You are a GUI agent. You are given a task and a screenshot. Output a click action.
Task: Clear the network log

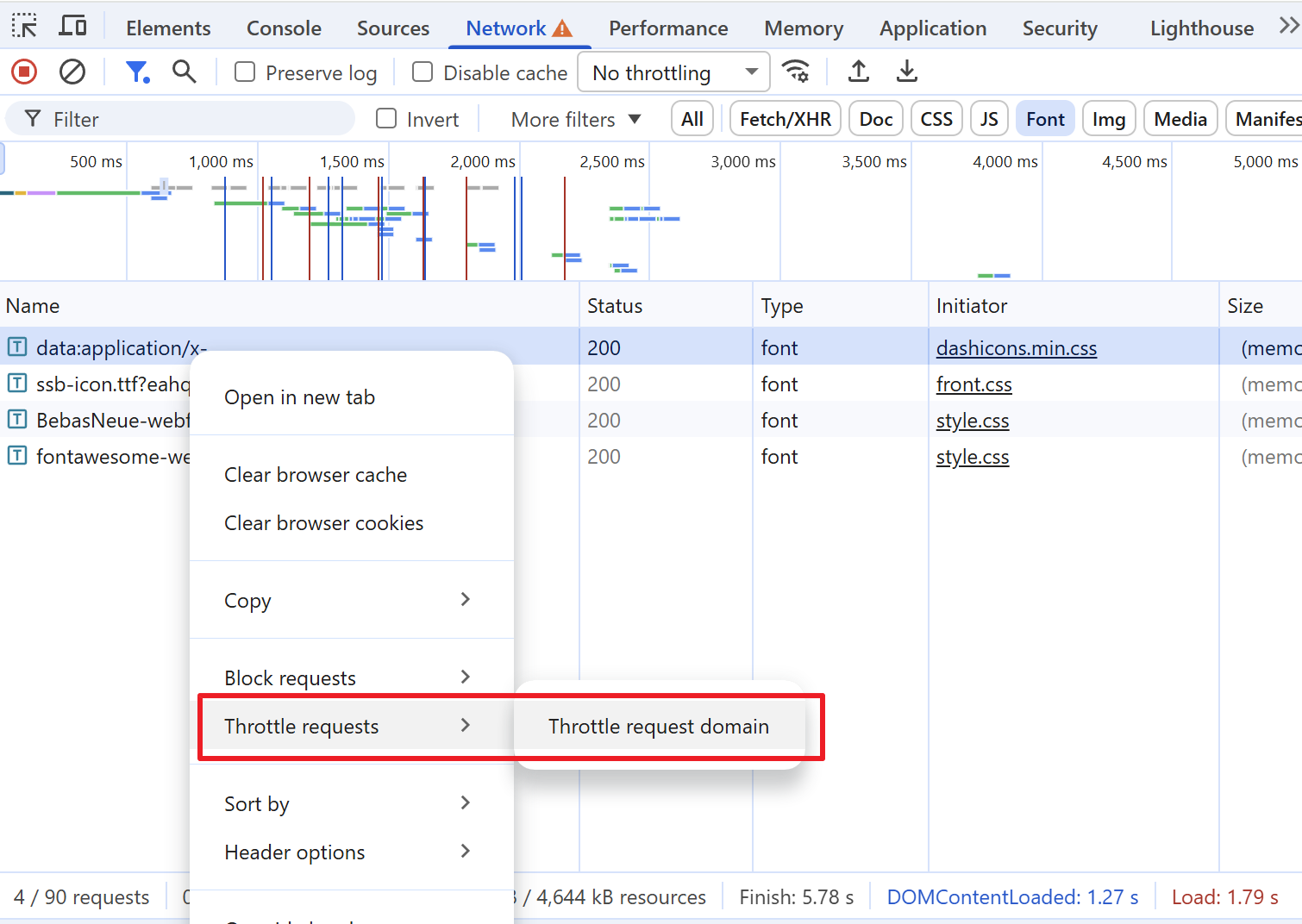[x=72, y=72]
